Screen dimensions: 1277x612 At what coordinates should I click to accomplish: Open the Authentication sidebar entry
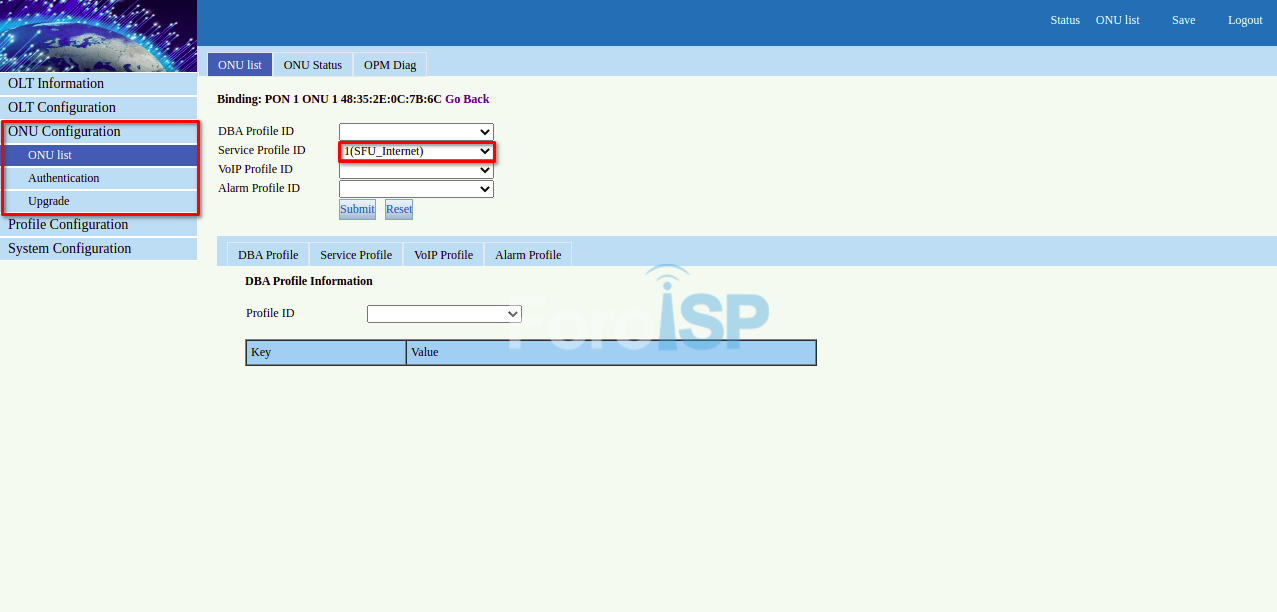pyautogui.click(x=63, y=177)
